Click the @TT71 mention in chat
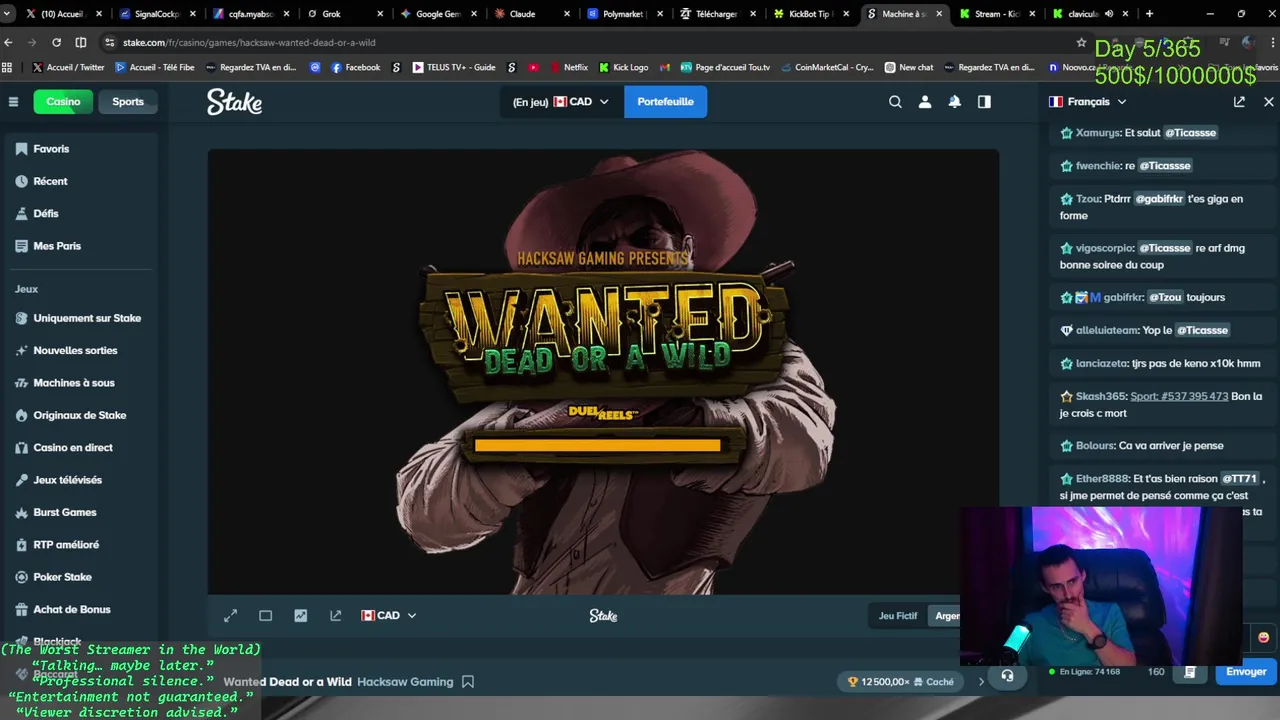The width and height of the screenshot is (1280, 720). point(1239,479)
